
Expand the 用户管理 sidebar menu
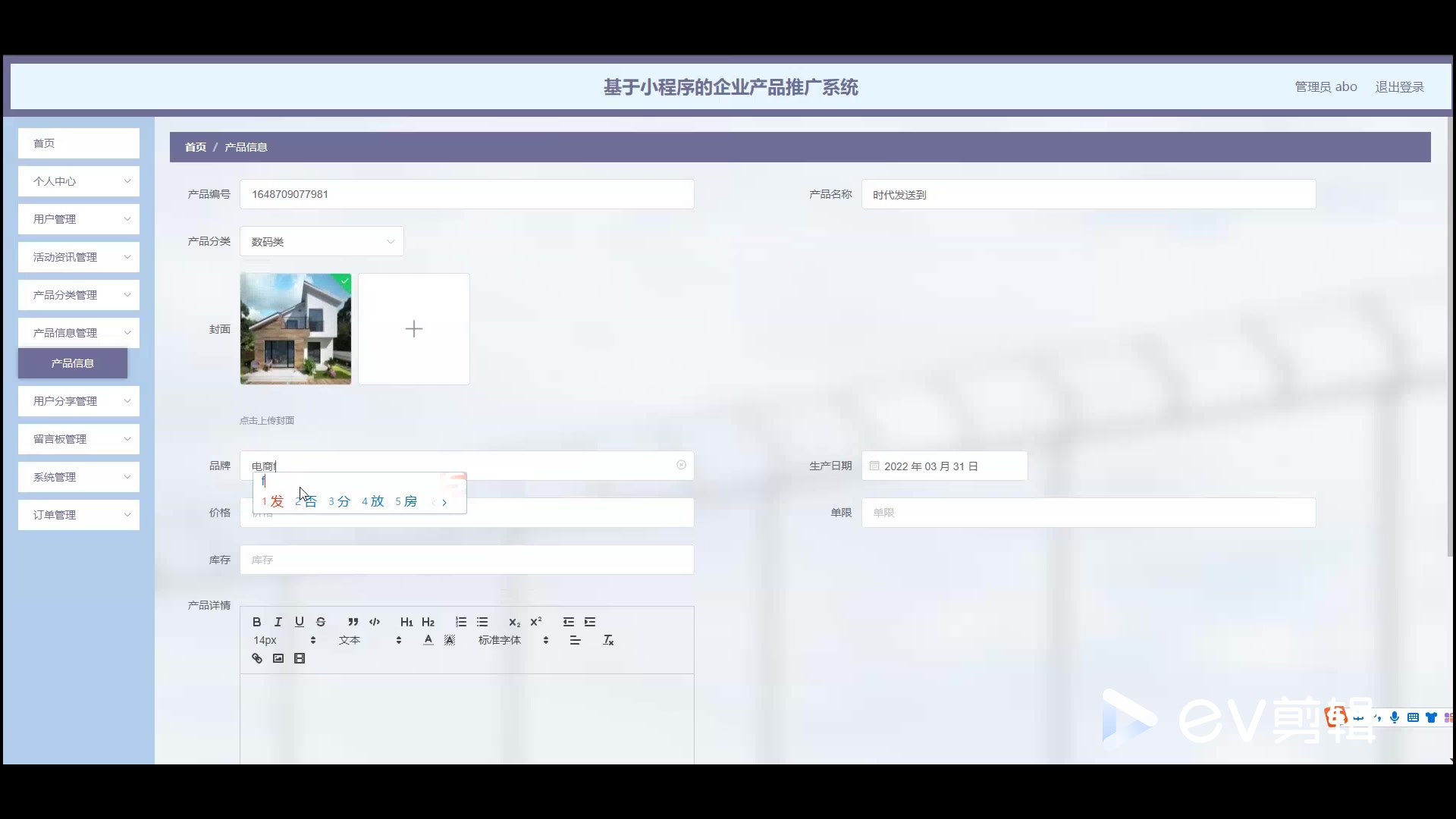[x=79, y=219]
